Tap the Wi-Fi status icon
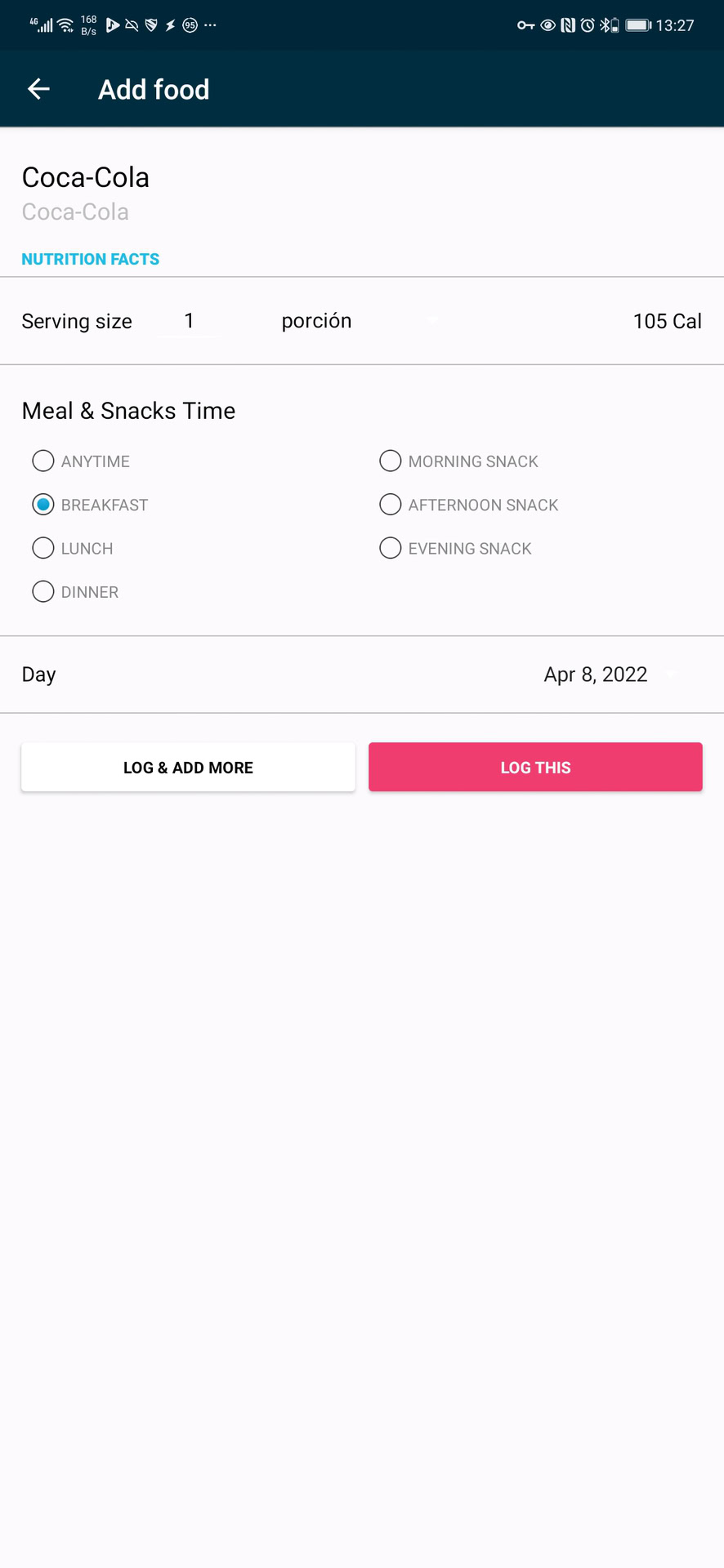 coord(65,25)
